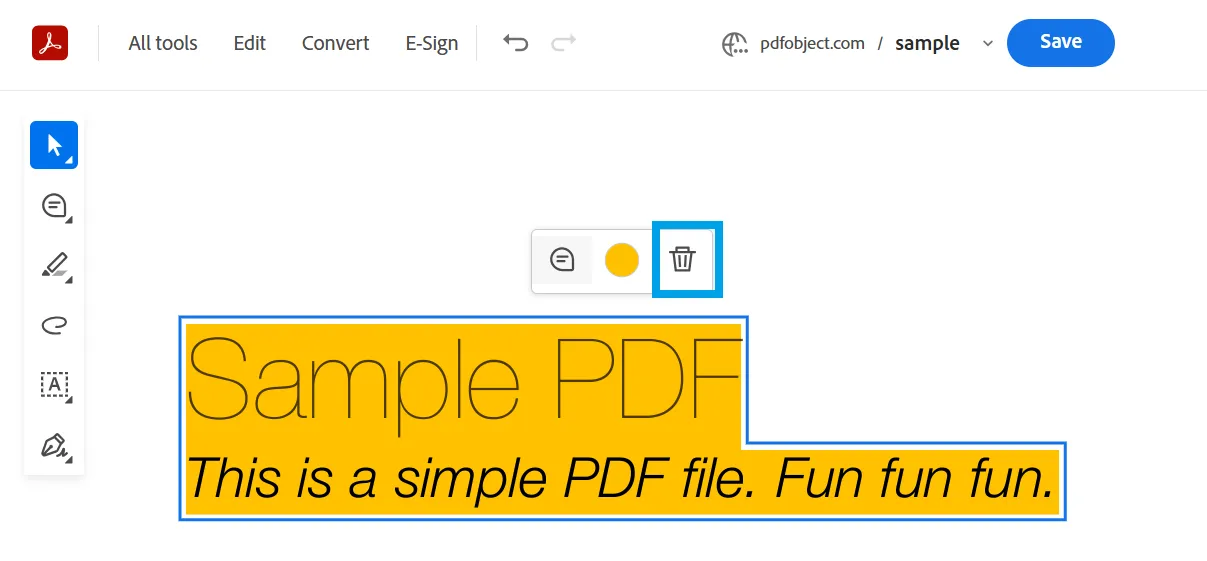
Task: Expand the file name dropdown chevron
Action: click(988, 43)
